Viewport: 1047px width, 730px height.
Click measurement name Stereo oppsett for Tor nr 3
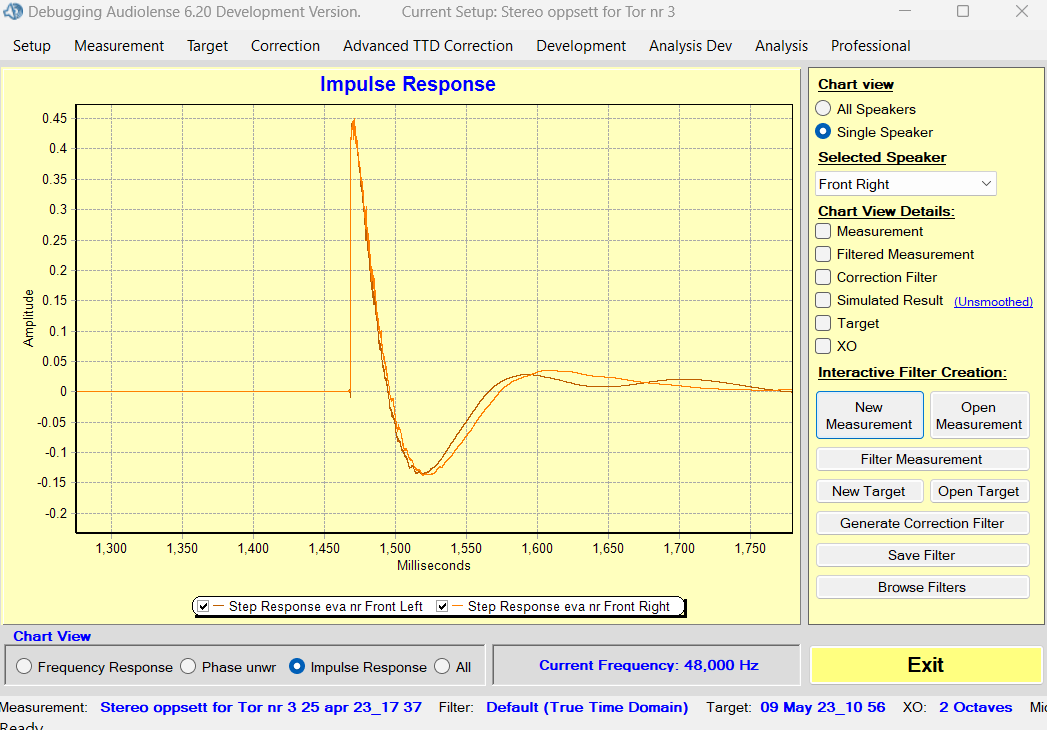click(261, 707)
